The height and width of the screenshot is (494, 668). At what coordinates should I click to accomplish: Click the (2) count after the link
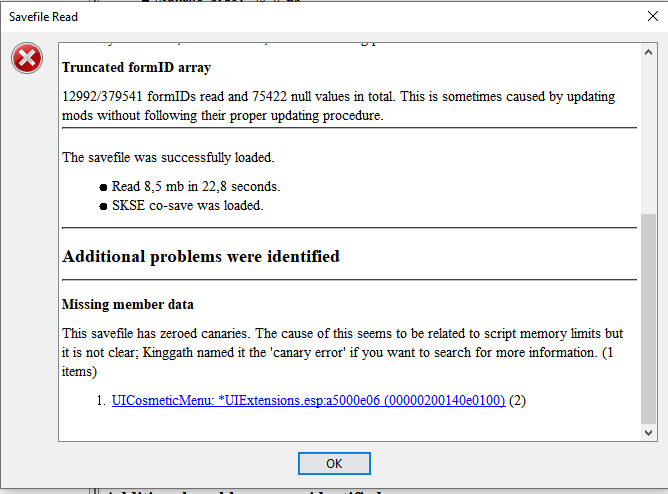click(517, 400)
